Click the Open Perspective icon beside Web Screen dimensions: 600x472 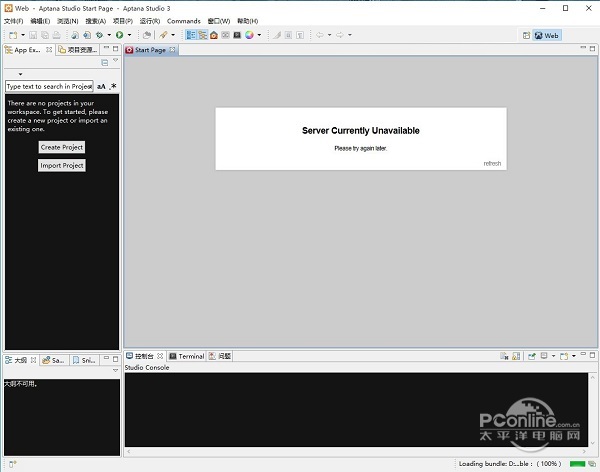526,35
